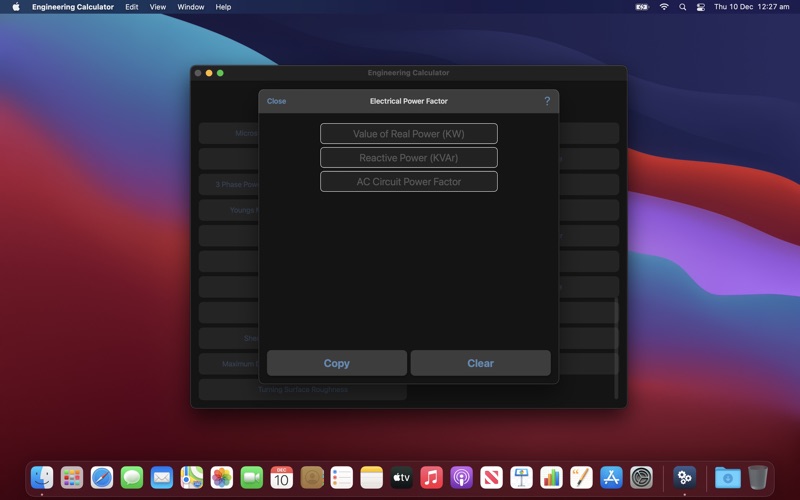Open App Store from the dock
This screenshot has height=500, width=800.
point(611,478)
